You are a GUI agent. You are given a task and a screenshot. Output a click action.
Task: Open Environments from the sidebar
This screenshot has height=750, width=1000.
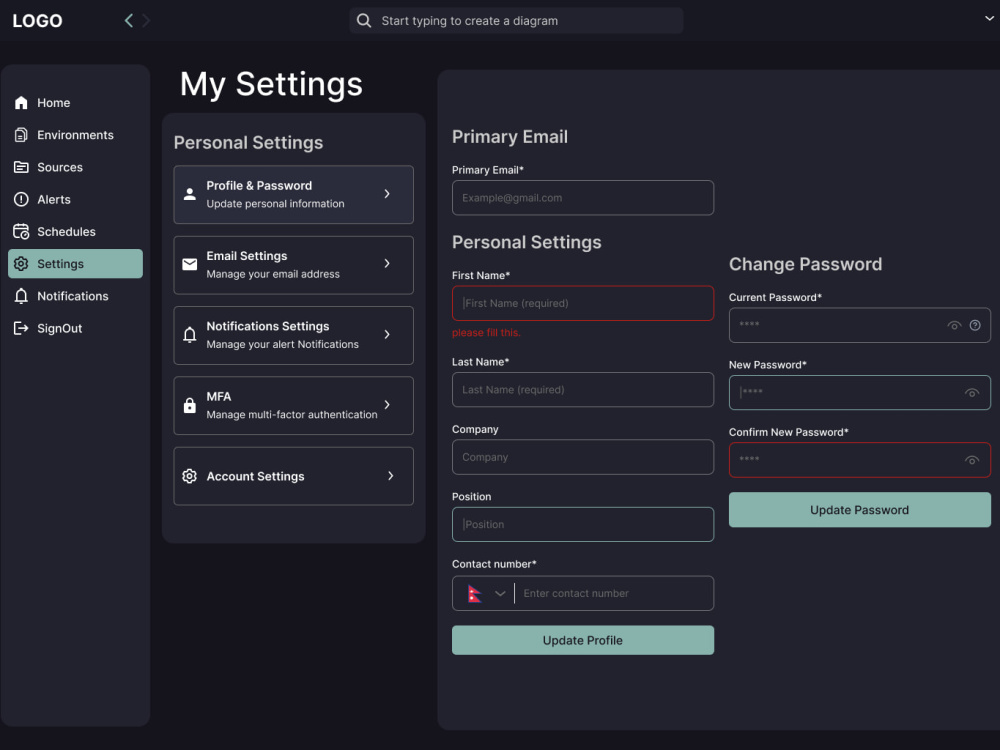click(75, 135)
